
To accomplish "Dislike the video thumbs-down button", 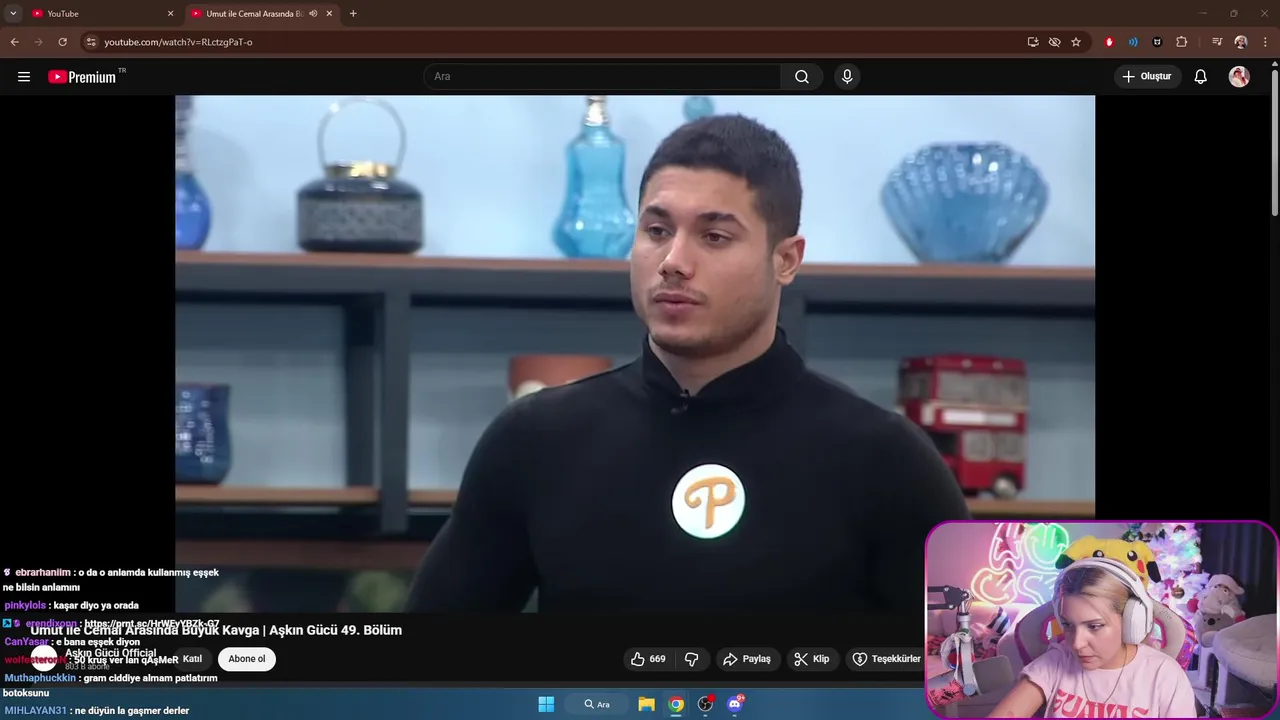I will pos(691,659).
